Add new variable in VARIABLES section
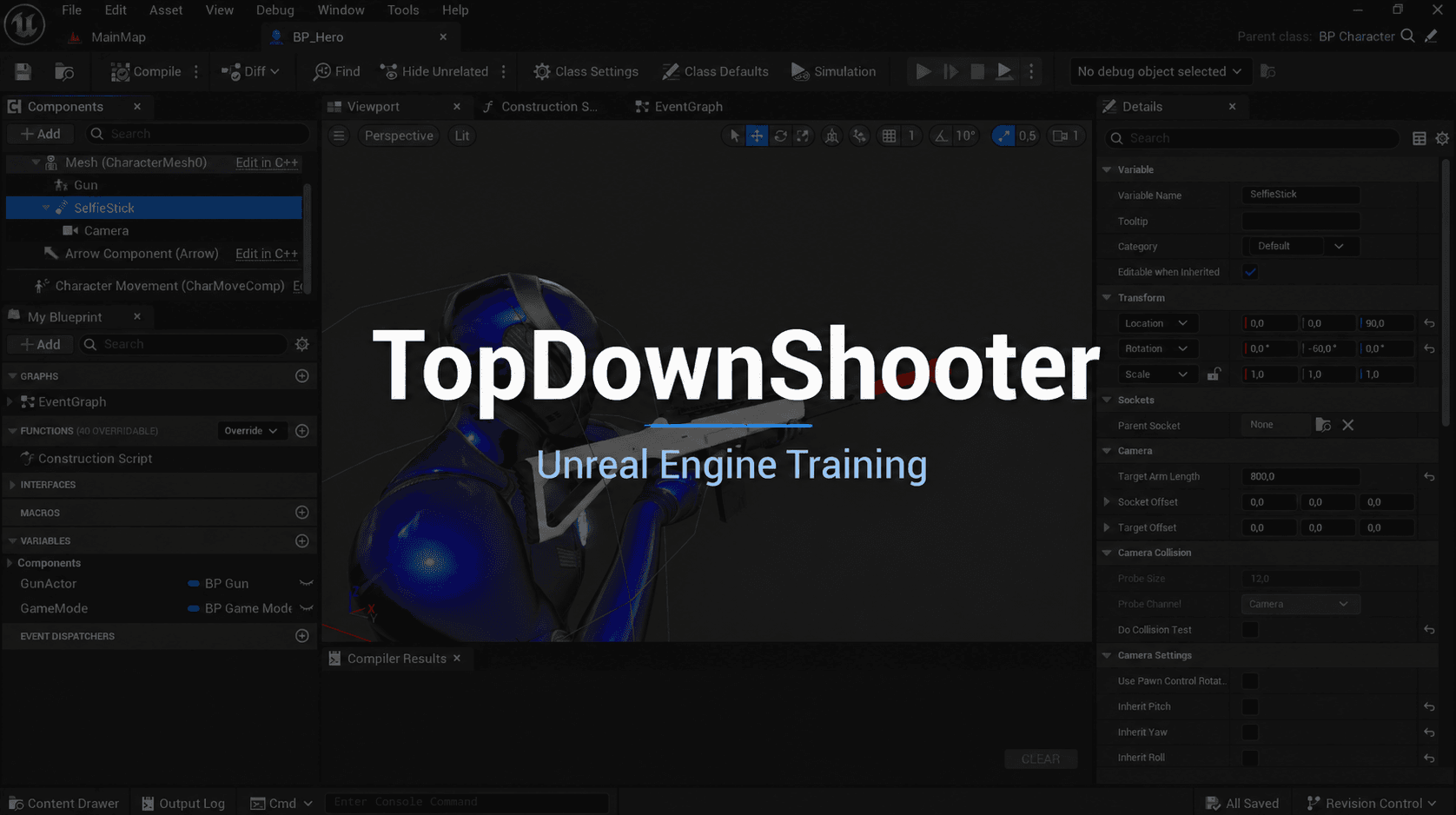1456x815 pixels. coord(302,540)
